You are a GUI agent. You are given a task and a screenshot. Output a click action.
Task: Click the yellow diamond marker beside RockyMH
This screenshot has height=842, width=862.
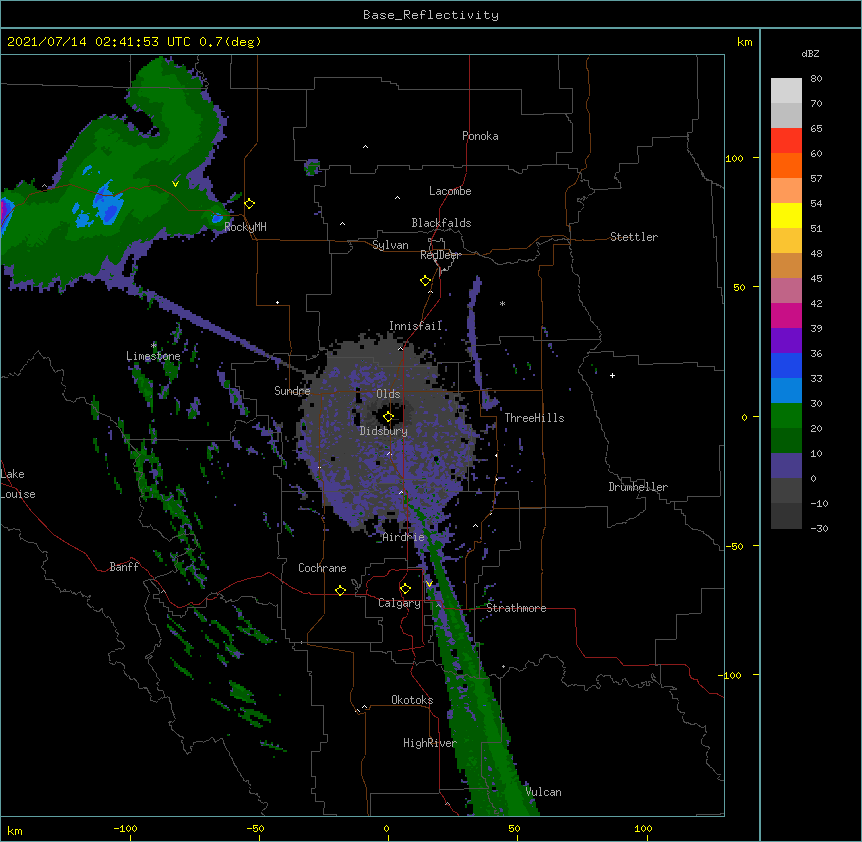tap(250, 204)
